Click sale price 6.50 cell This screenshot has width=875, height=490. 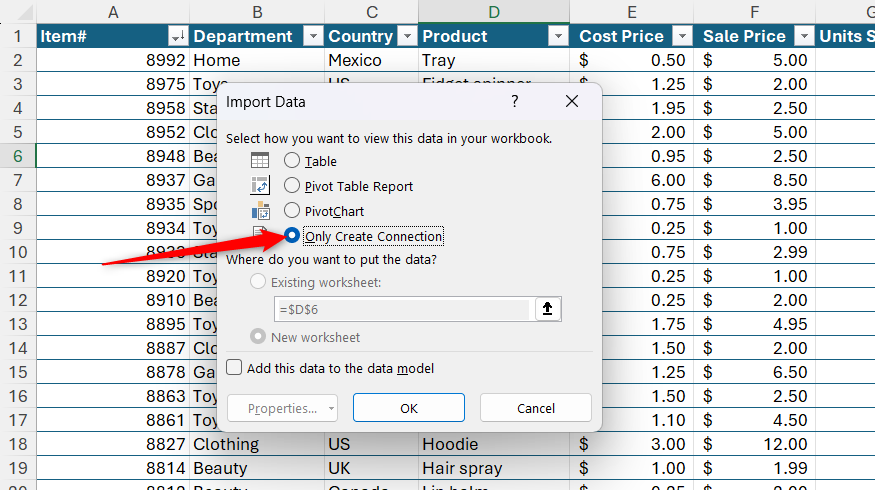[754, 372]
